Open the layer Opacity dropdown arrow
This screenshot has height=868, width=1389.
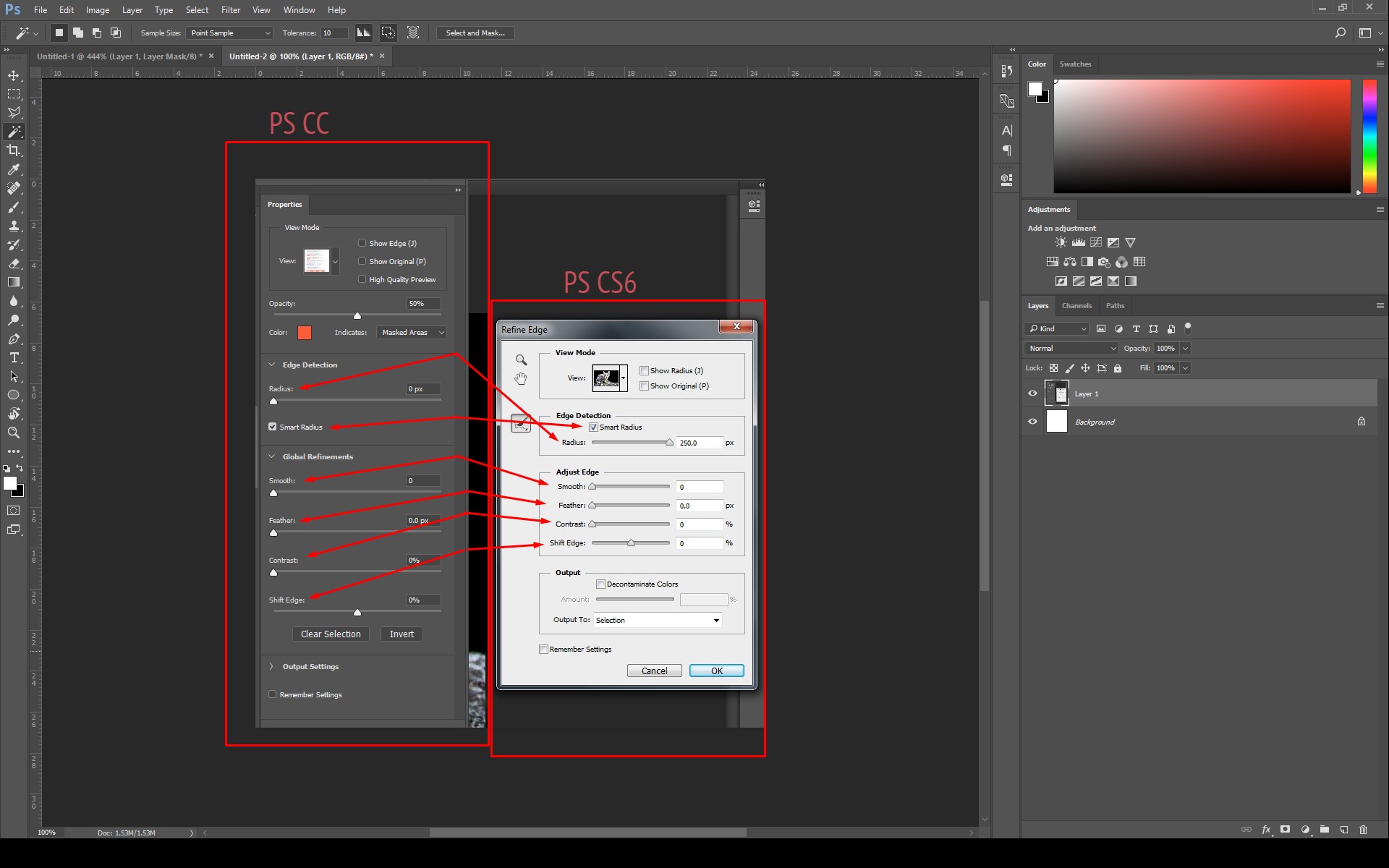point(1185,349)
